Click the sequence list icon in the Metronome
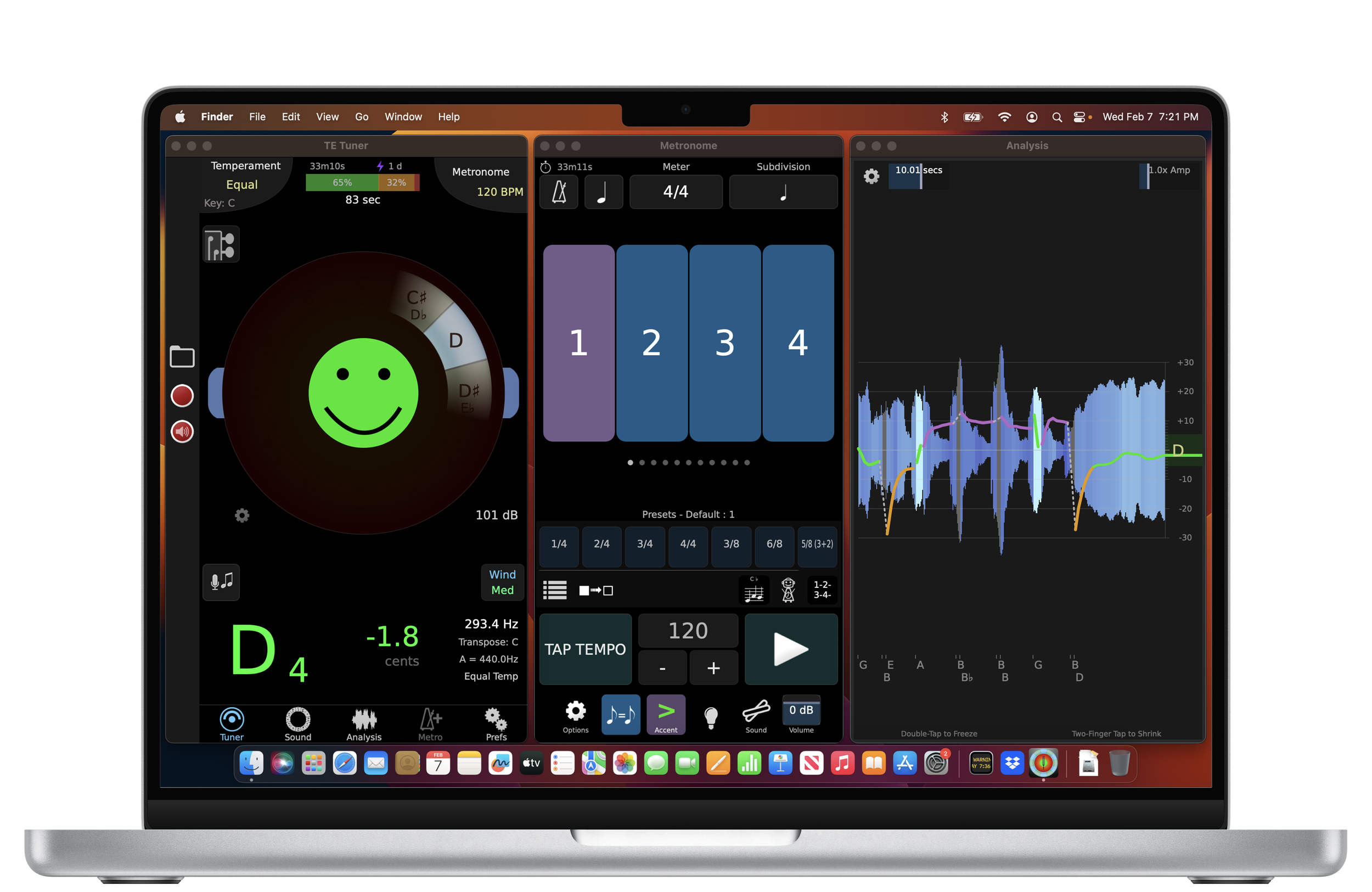The image size is (1372, 892). pos(555,590)
